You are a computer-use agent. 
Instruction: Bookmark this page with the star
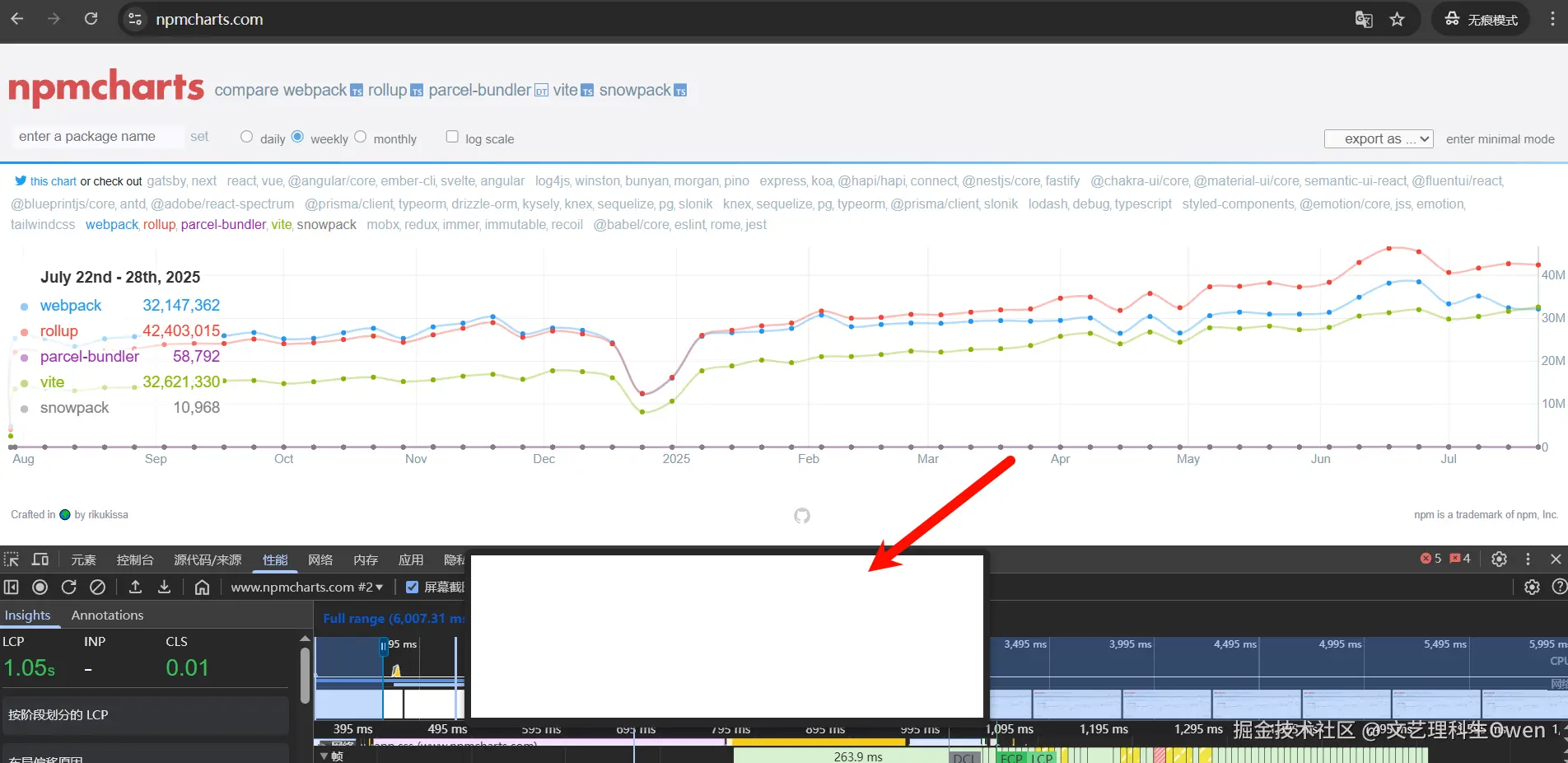1397,19
